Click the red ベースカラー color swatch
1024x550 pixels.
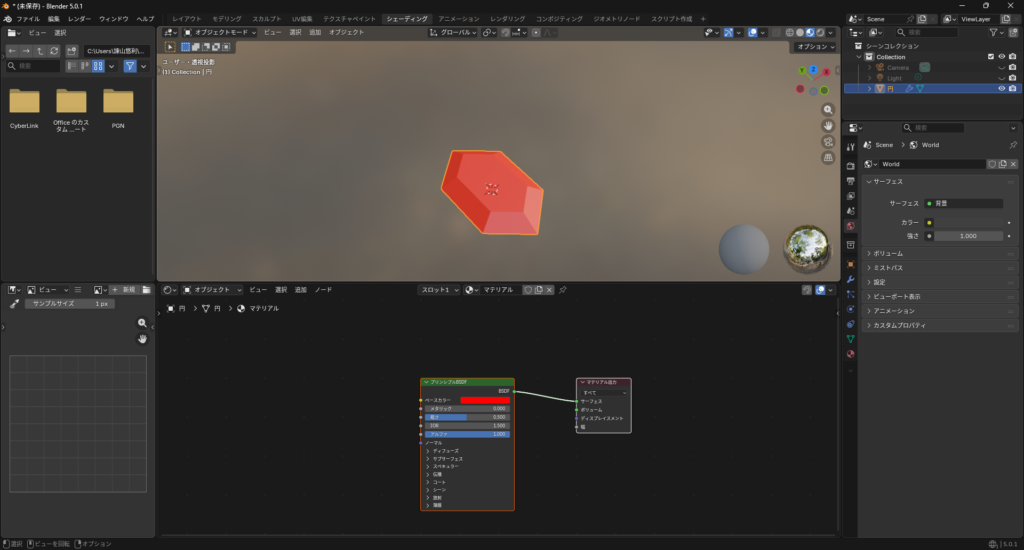point(485,400)
